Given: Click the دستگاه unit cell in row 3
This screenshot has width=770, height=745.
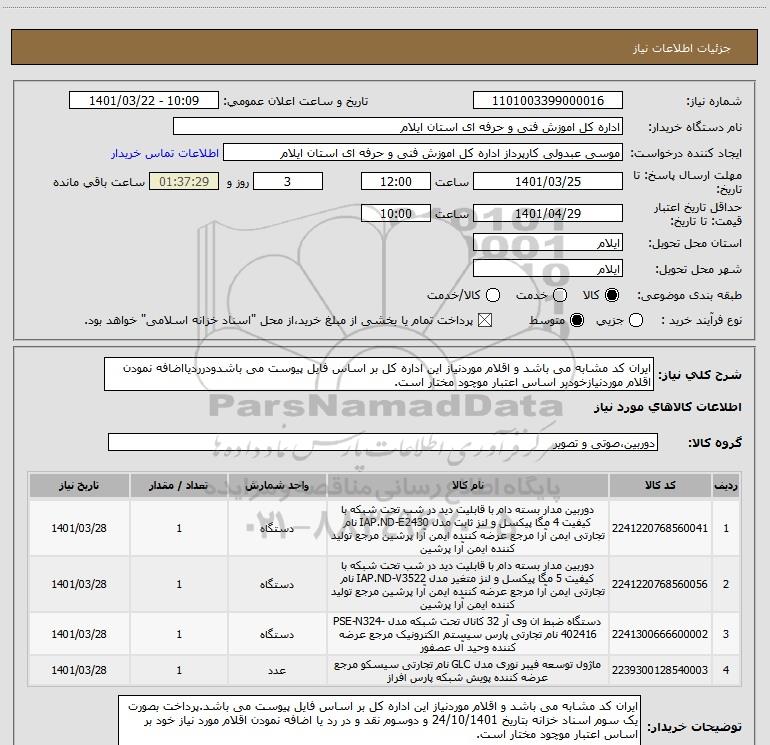Looking at the screenshot, I should (277, 634).
